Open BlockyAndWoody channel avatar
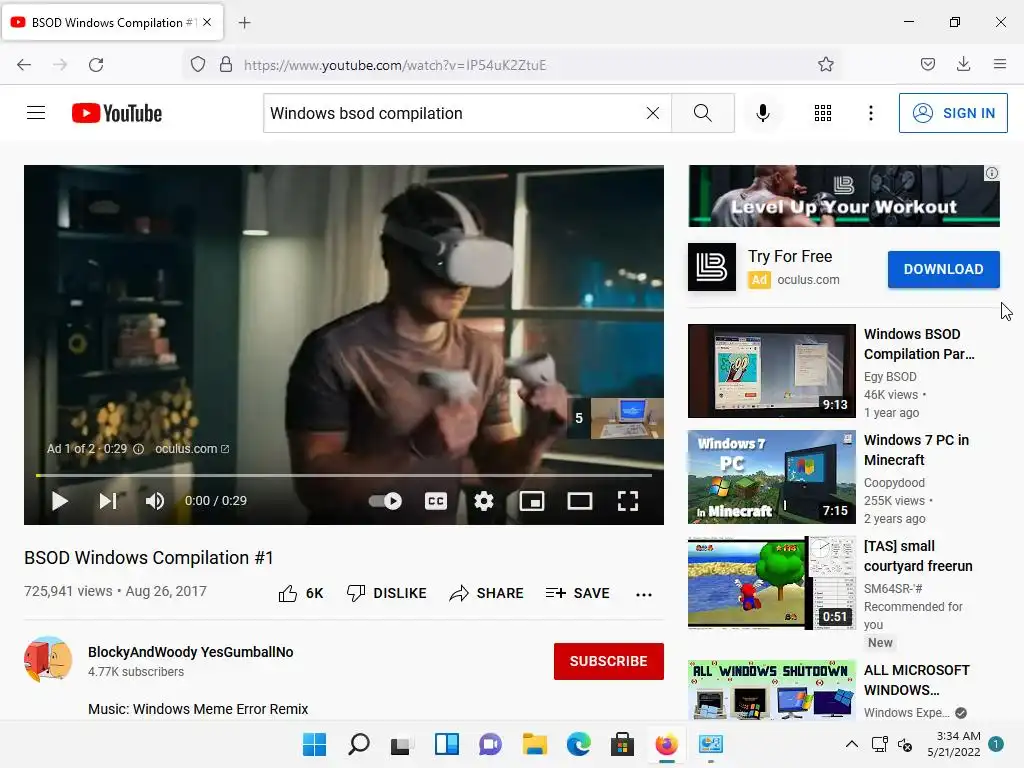The height and width of the screenshot is (768, 1024). click(48, 660)
